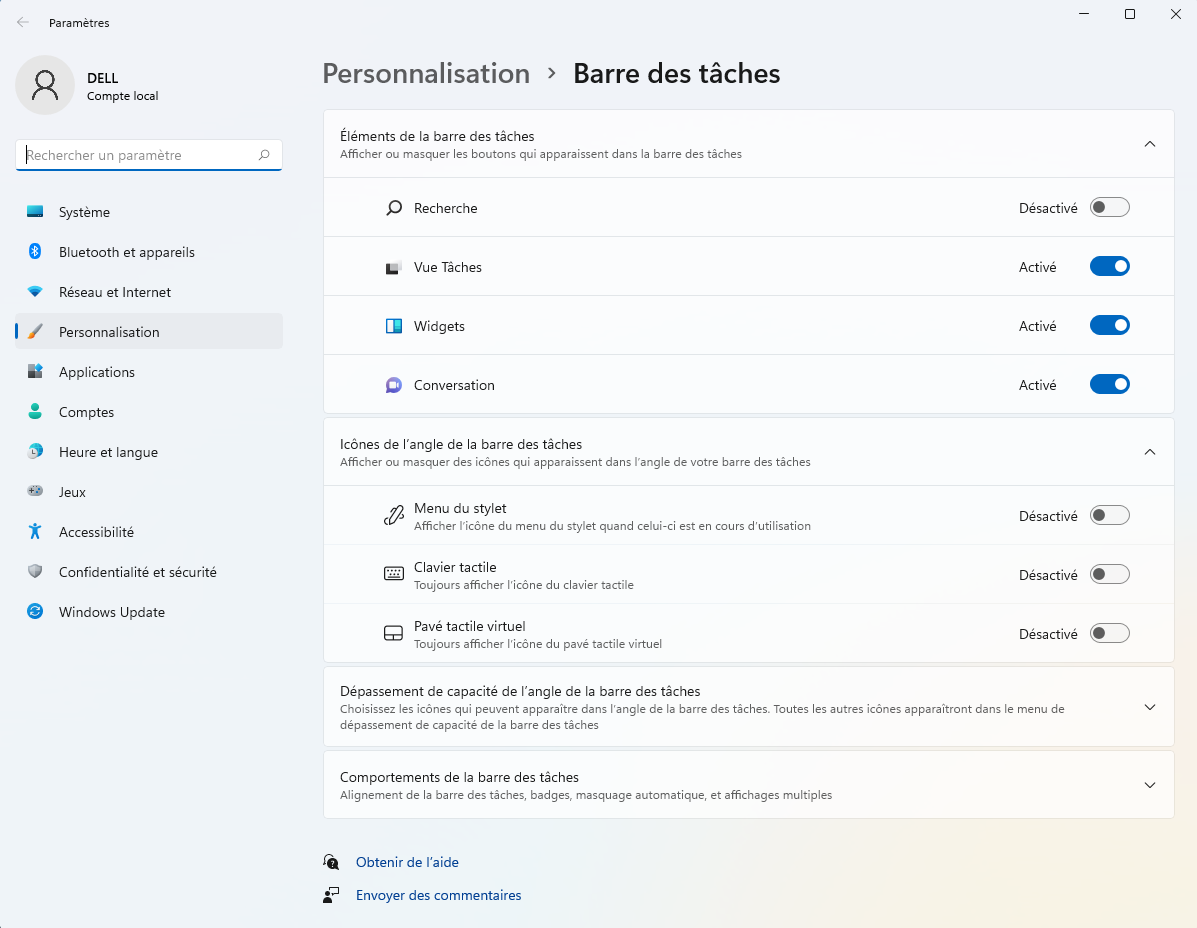Screen dimensions: 1197x928
Task: Open the Obtenir de l'aide link
Action: click(407, 862)
